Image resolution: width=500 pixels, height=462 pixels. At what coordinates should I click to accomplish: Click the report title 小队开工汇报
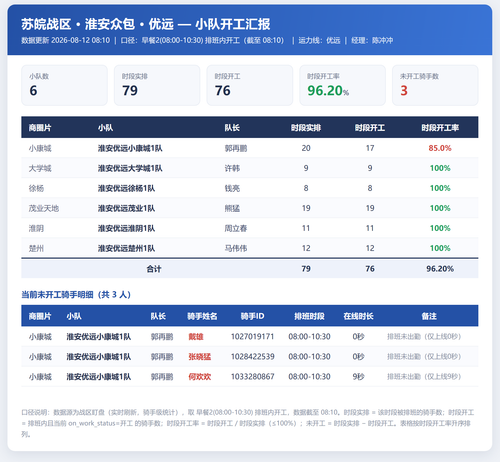(x=233, y=24)
